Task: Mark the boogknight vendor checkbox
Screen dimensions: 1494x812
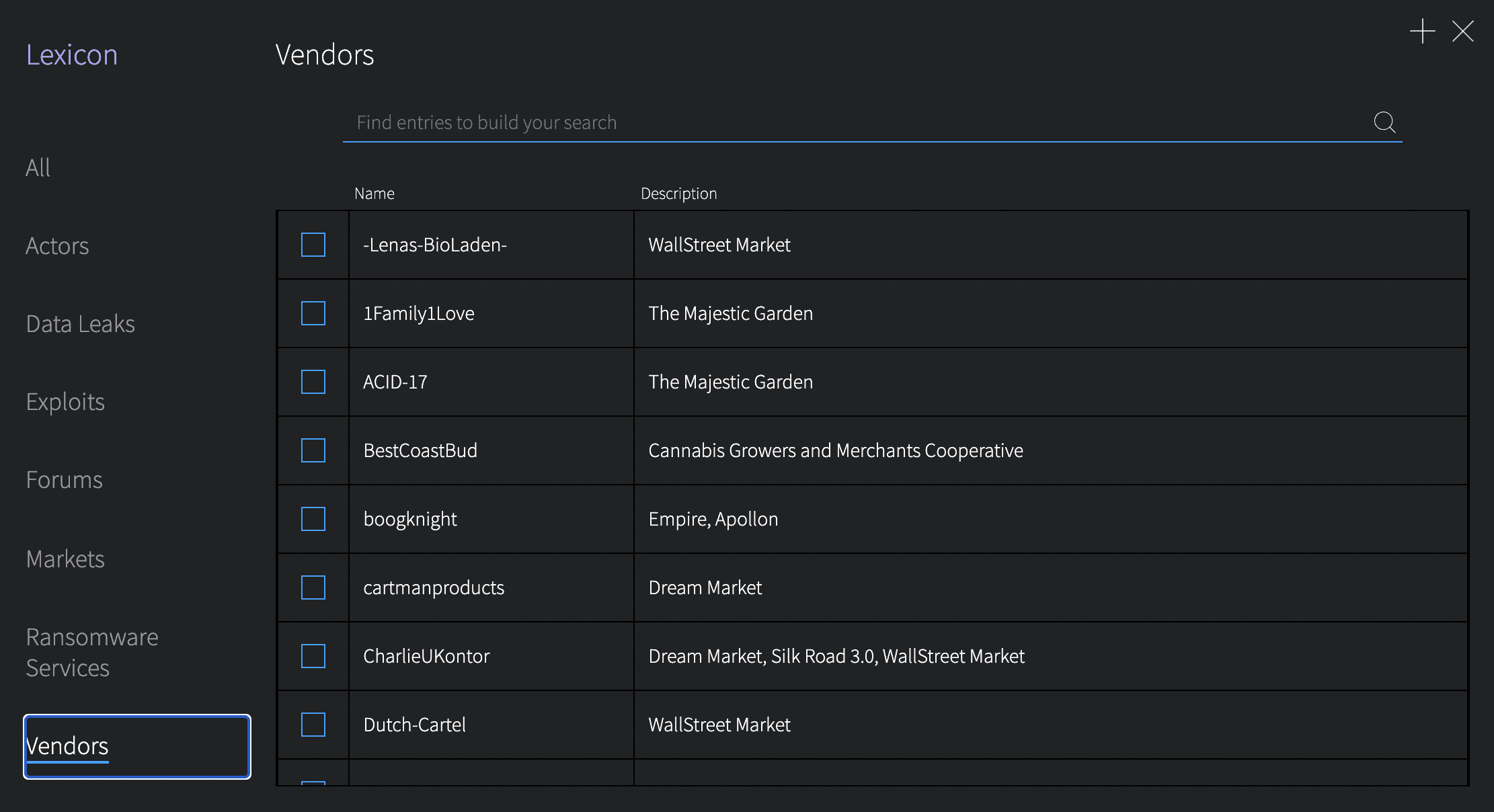Action: pos(313,519)
